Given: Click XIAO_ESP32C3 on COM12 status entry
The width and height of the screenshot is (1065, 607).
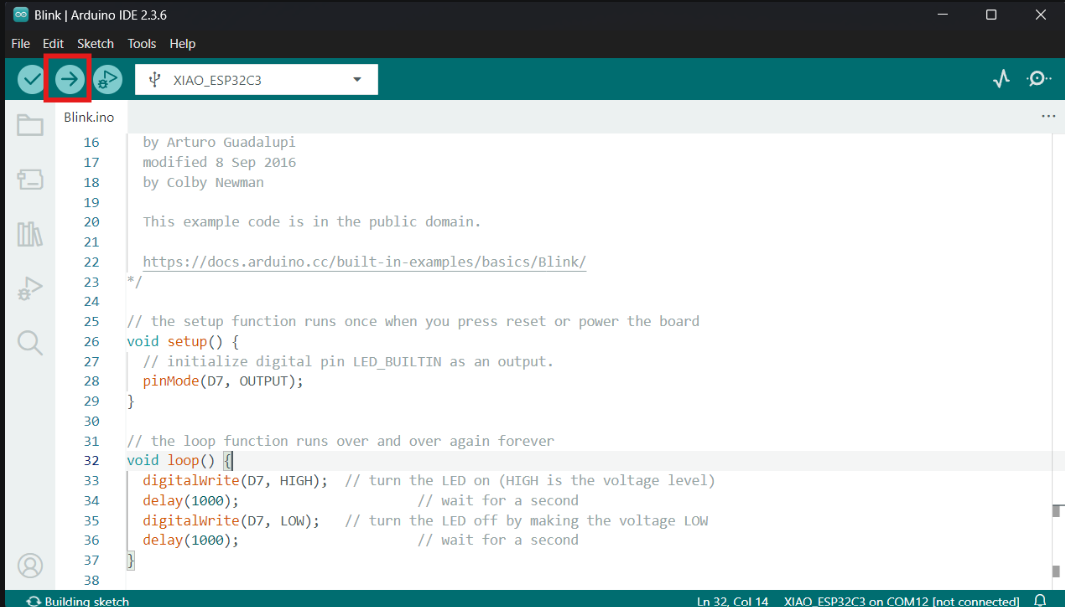Looking at the screenshot, I should click(x=901, y=601).
